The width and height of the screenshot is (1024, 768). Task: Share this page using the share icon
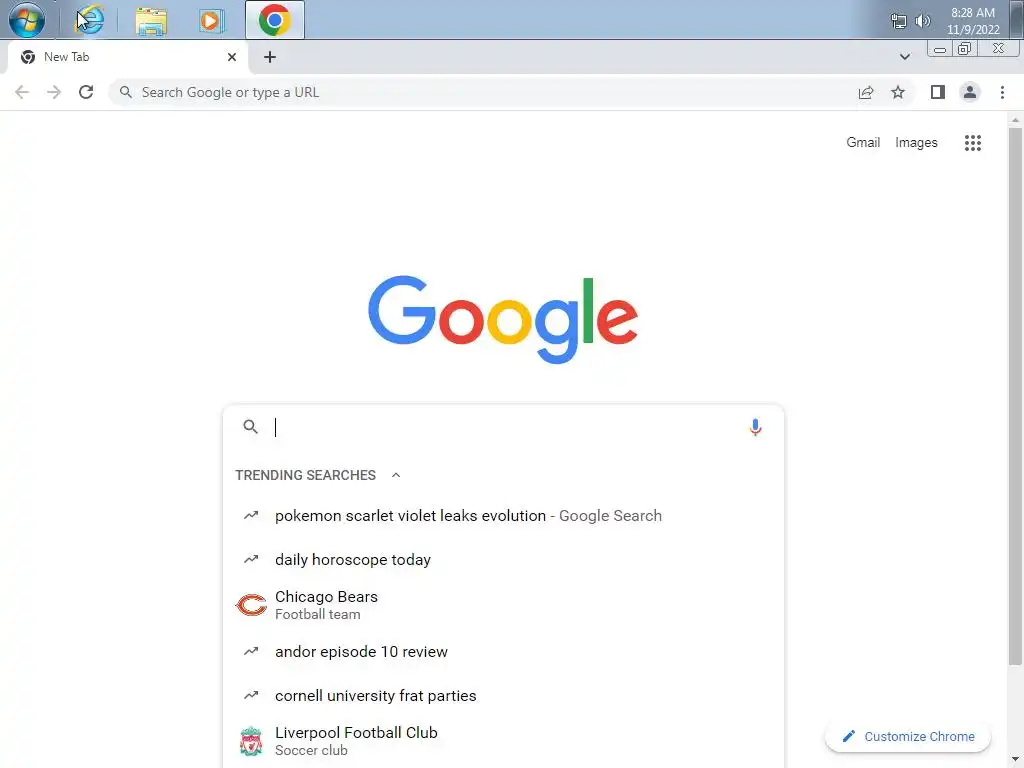coord(866,92)
